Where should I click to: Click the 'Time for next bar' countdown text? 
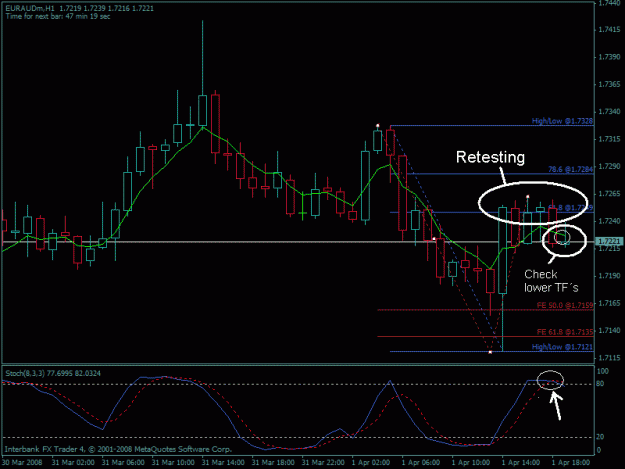(58, 16)
